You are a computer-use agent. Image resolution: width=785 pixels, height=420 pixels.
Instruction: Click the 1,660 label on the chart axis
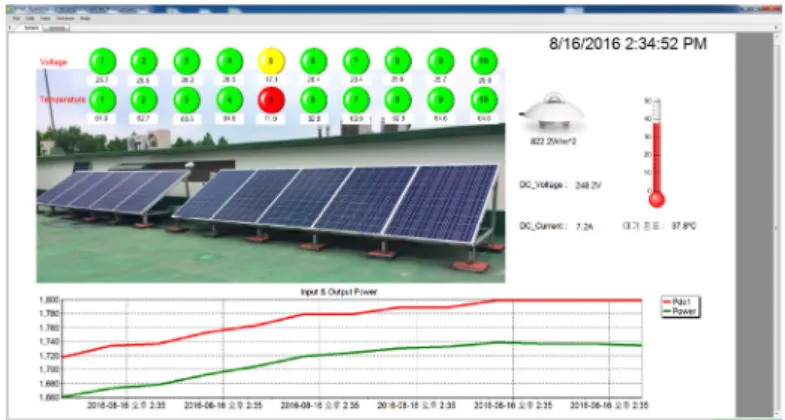click(x=49, y=397)
